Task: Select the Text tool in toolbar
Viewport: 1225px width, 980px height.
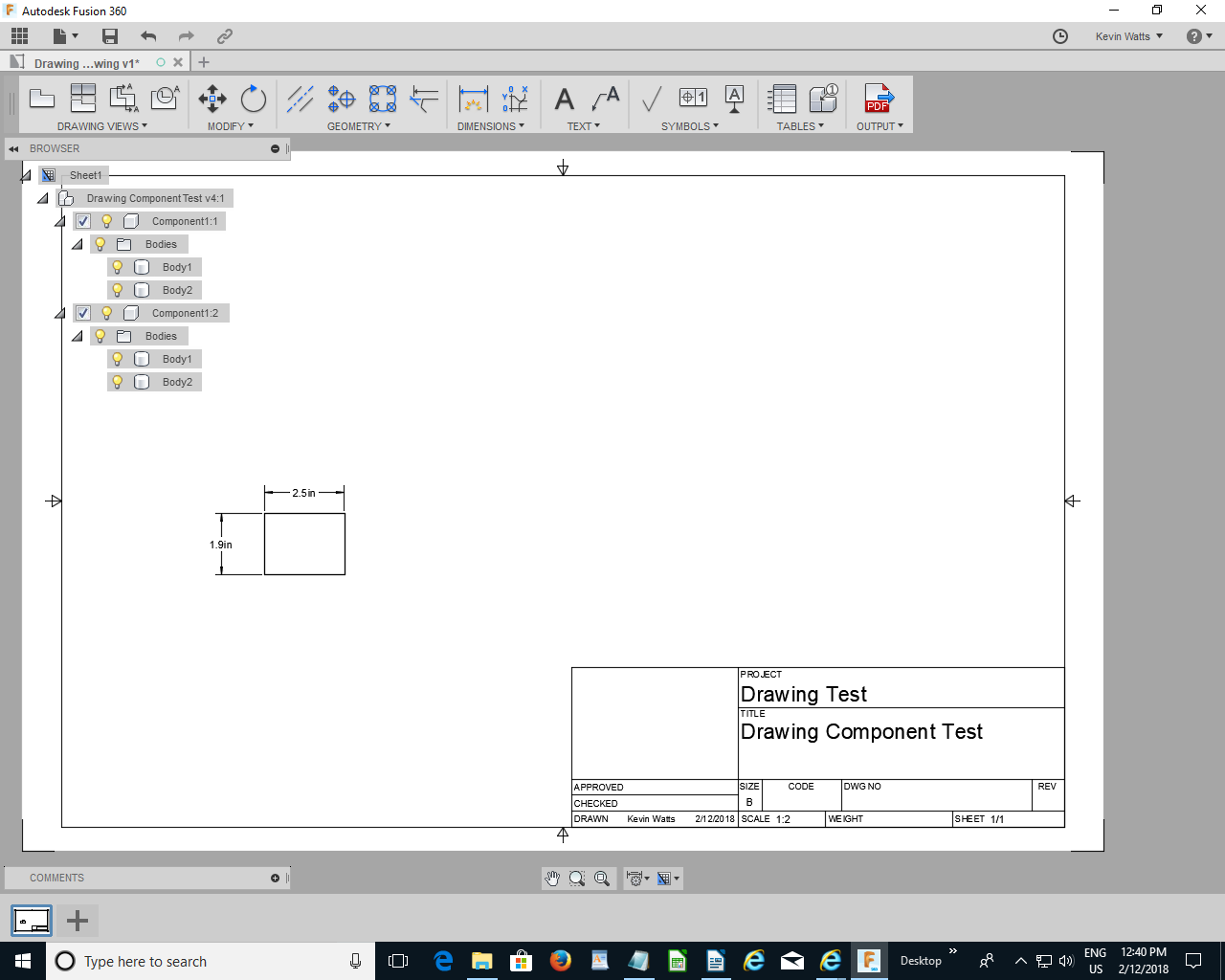Action: coord(564,99)
